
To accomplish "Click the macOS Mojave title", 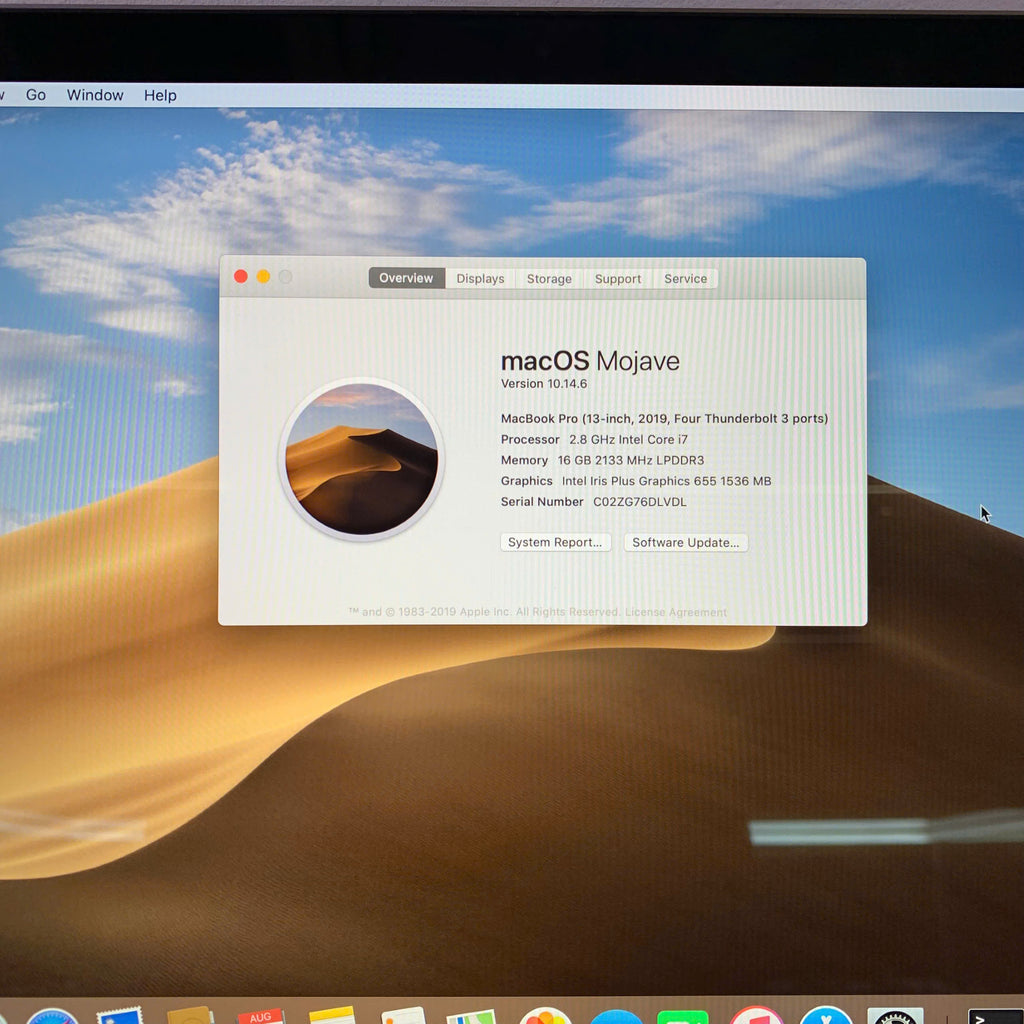I will point(590,361).
